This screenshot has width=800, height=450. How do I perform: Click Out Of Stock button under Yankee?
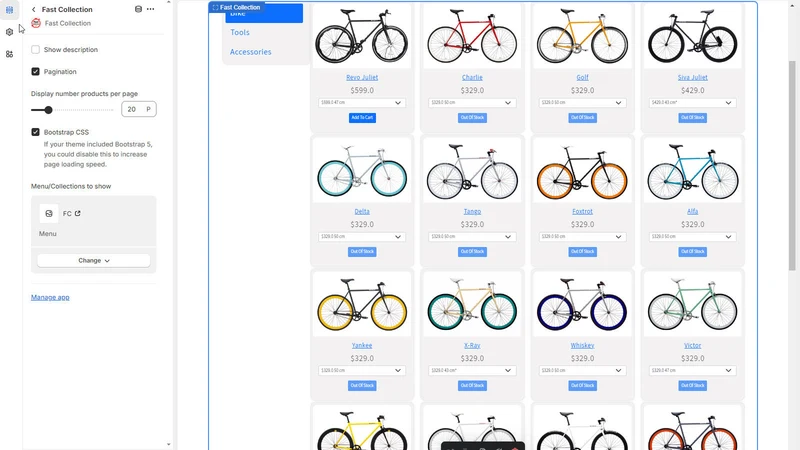point(362,386)
